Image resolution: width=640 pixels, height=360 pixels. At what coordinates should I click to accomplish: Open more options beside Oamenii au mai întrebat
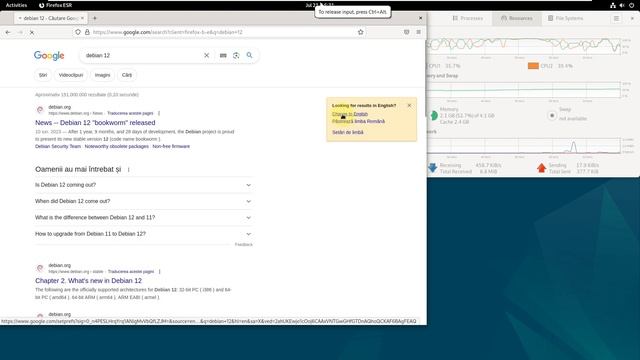click(x=129, y=169)
